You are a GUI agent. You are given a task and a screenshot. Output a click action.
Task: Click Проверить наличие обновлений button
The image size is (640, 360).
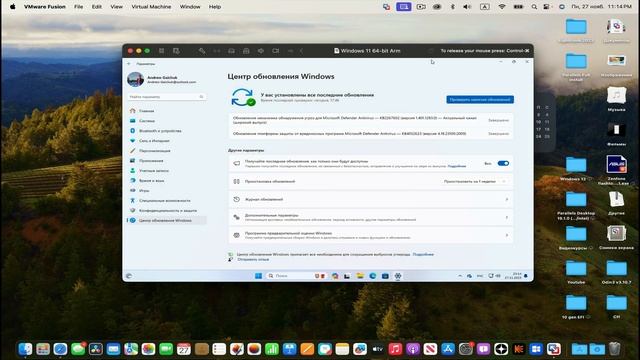click(480, 100)
